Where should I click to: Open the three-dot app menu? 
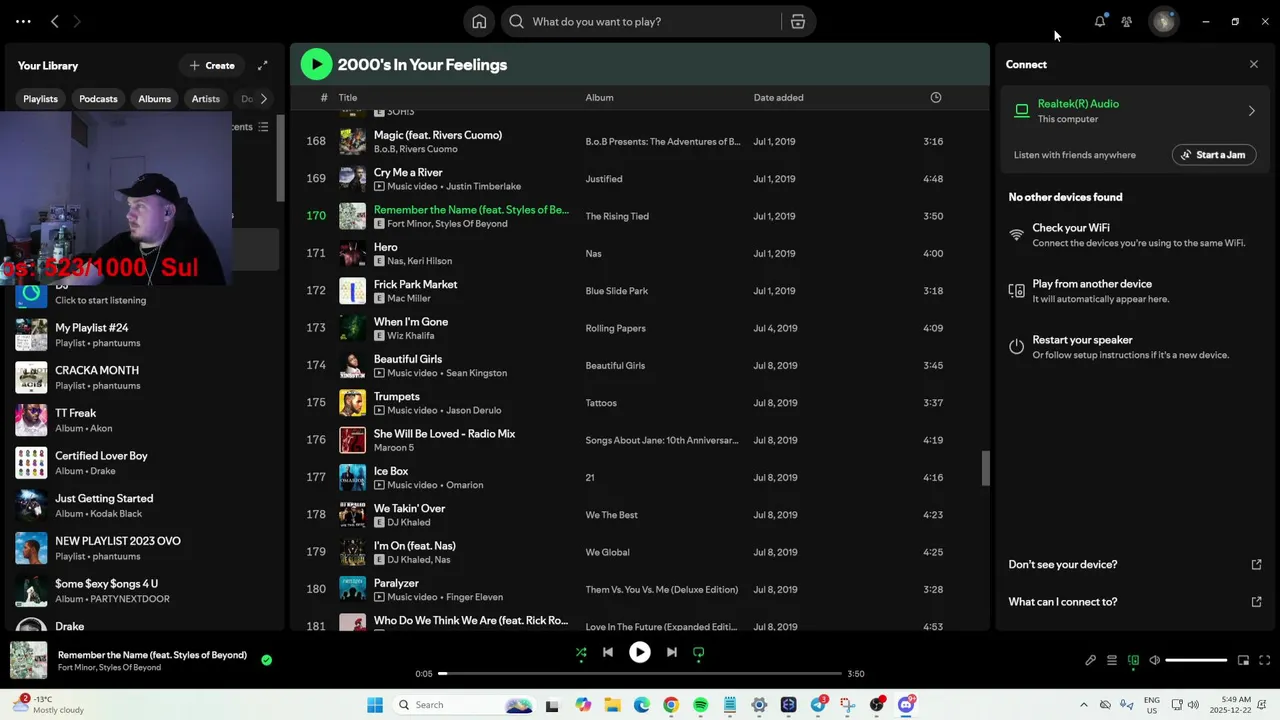click(x=23, y=21)
